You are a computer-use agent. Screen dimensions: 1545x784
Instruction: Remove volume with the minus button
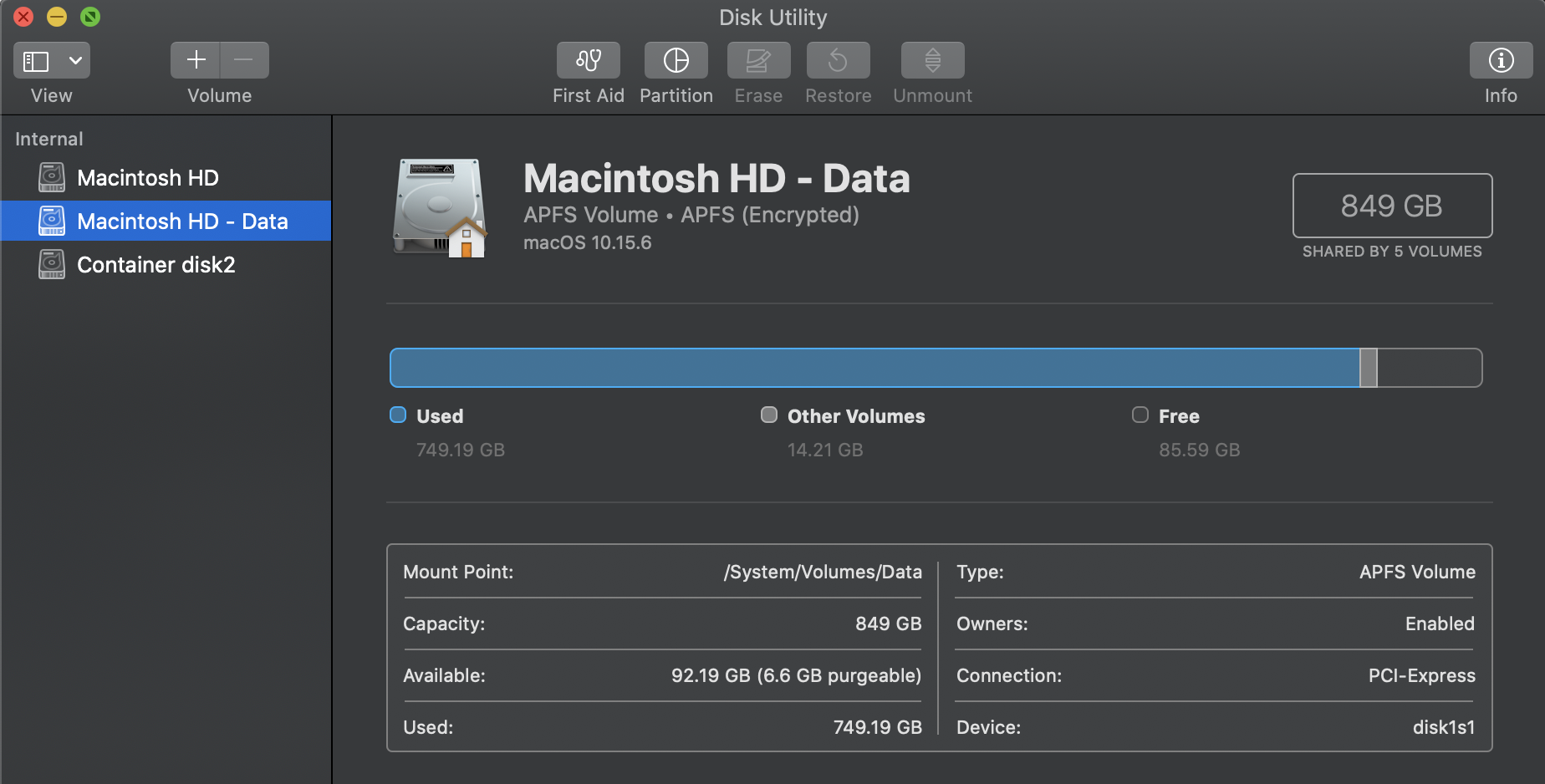click(244, 60)
